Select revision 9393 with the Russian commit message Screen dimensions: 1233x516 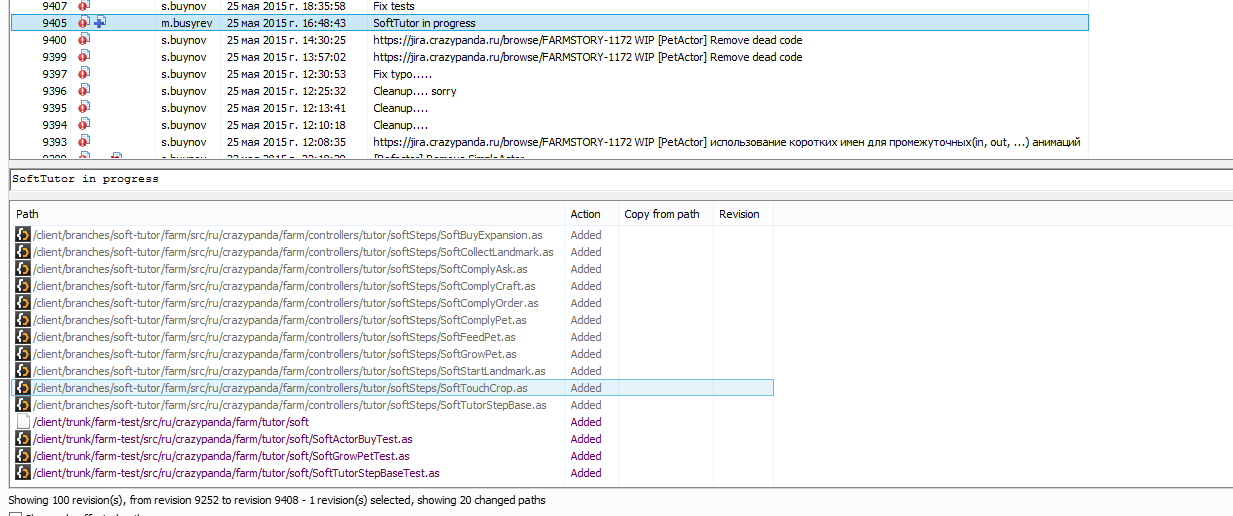click(726, 142)
